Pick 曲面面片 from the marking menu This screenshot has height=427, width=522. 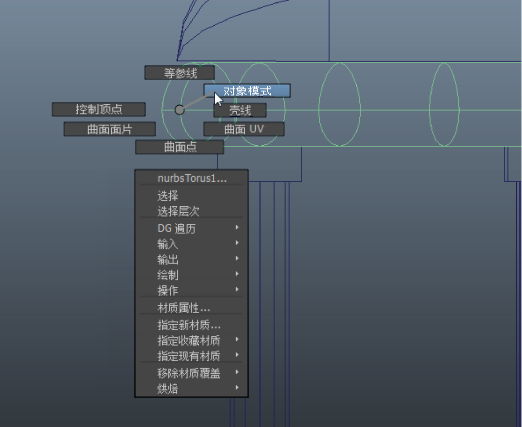tap(110, 129)
